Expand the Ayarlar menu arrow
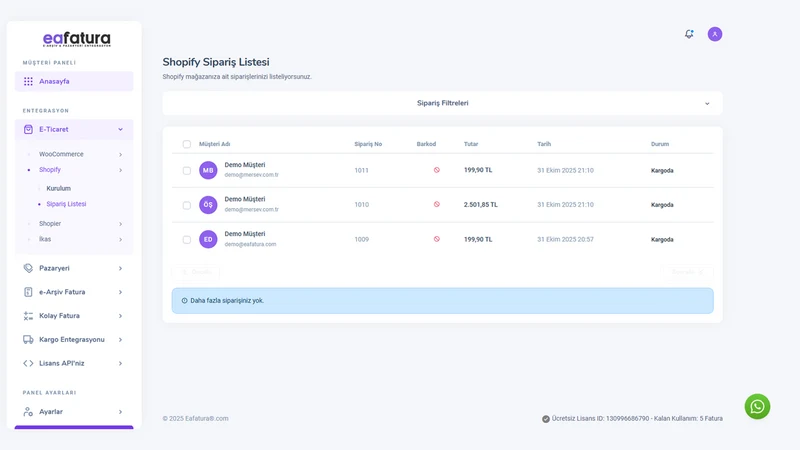 120,412
